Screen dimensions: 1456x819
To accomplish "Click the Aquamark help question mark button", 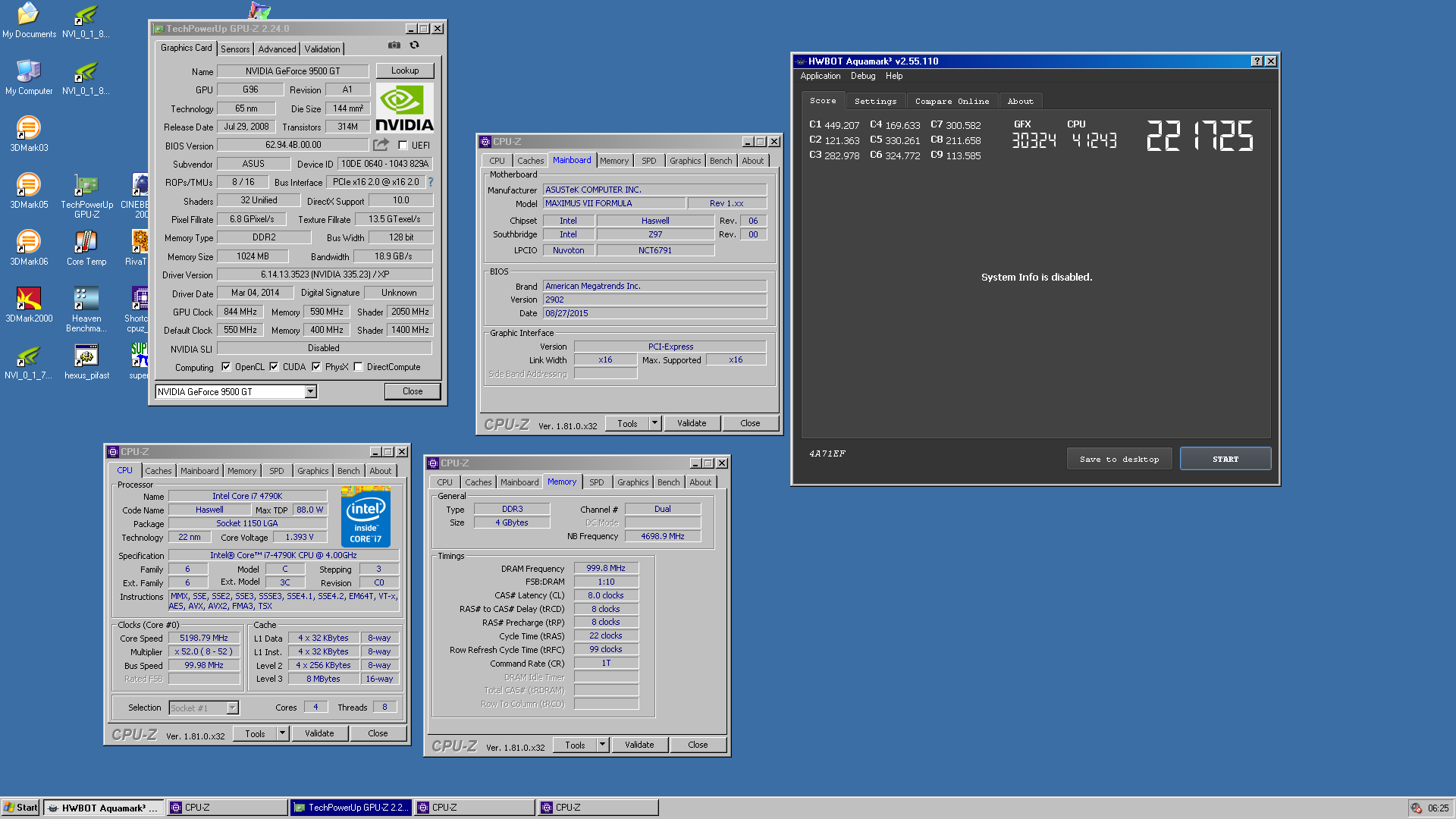I will pos(1257,61).
